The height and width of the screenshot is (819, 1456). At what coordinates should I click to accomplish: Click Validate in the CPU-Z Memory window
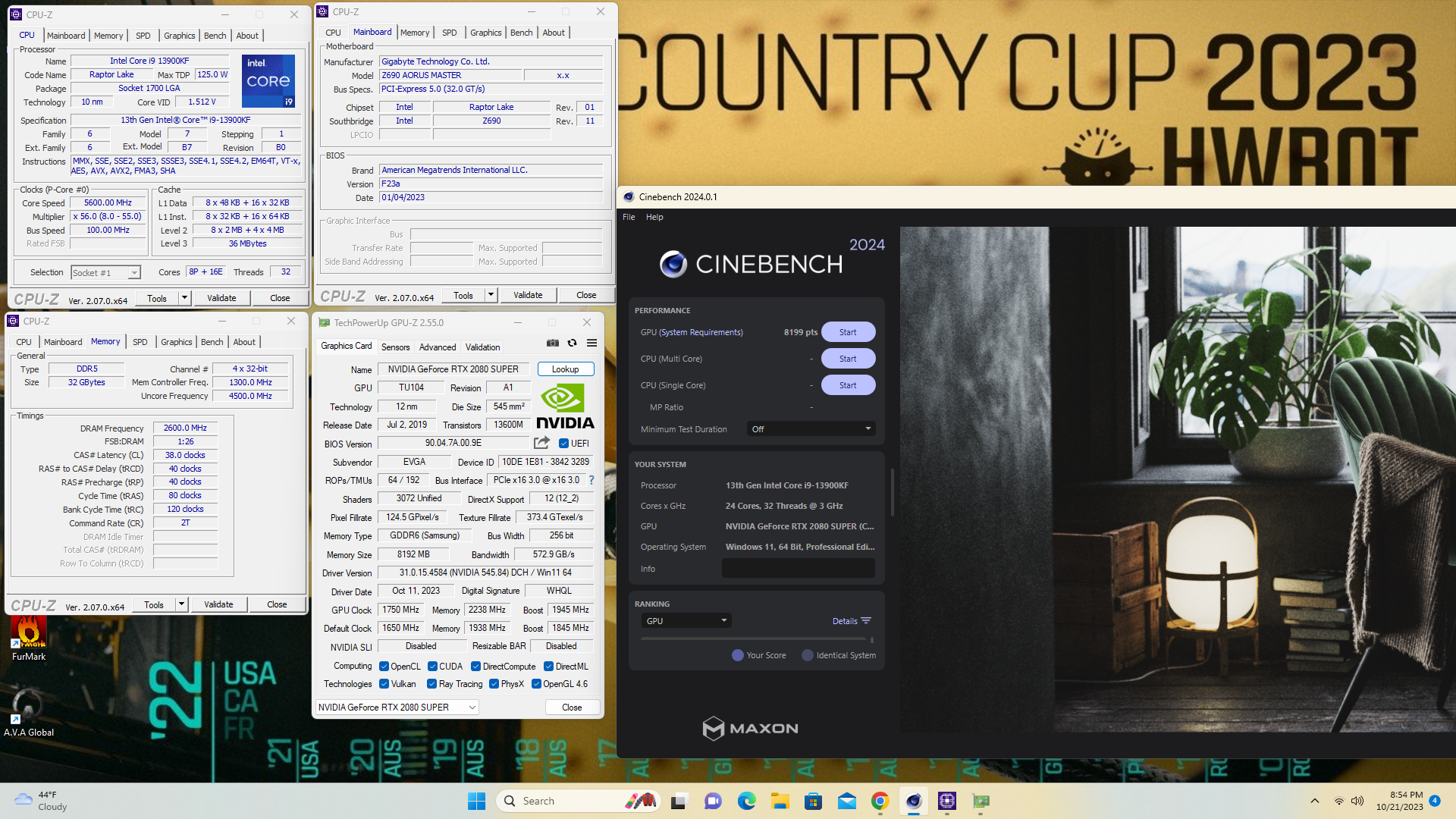click(218, 604)
